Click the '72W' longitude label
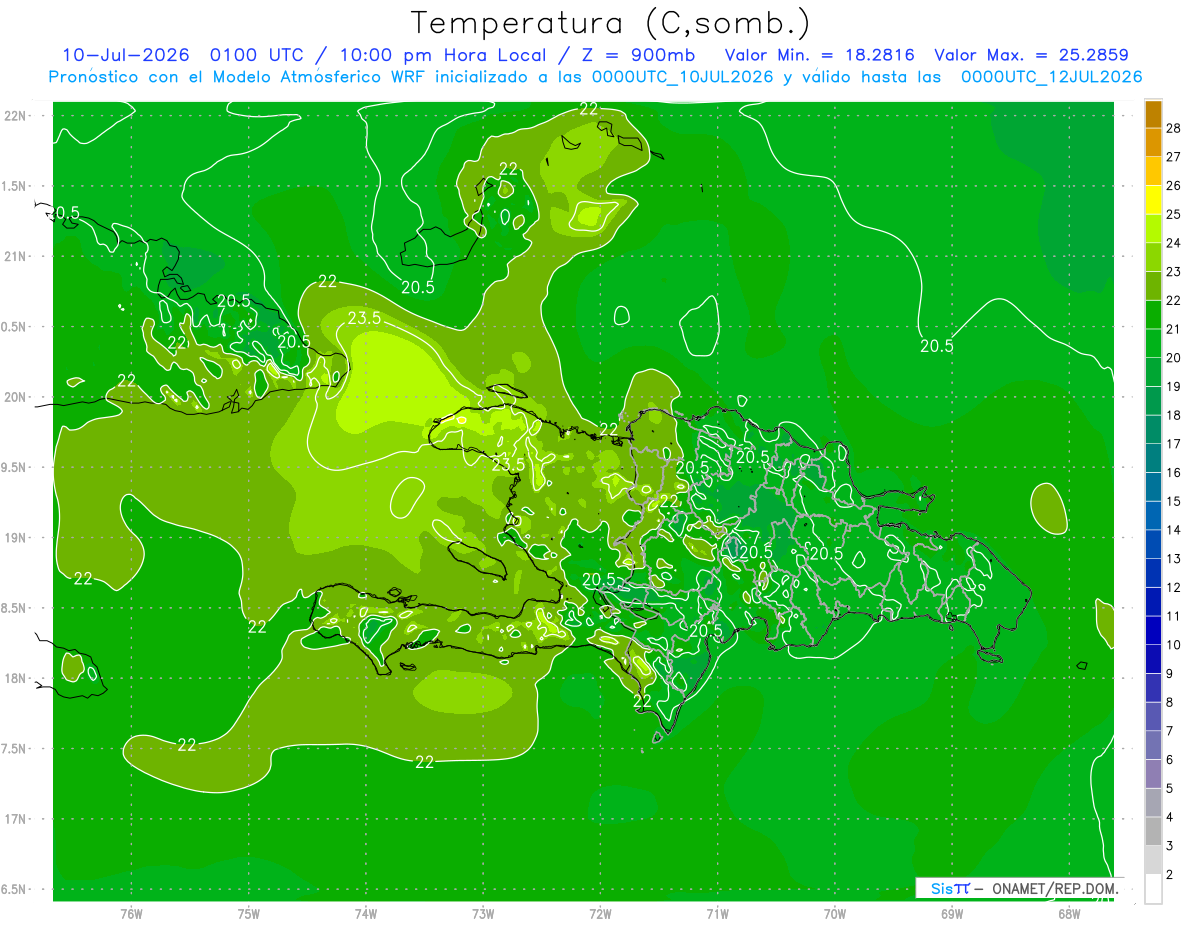The image size is (1200, 927). (x=600, y=914)
